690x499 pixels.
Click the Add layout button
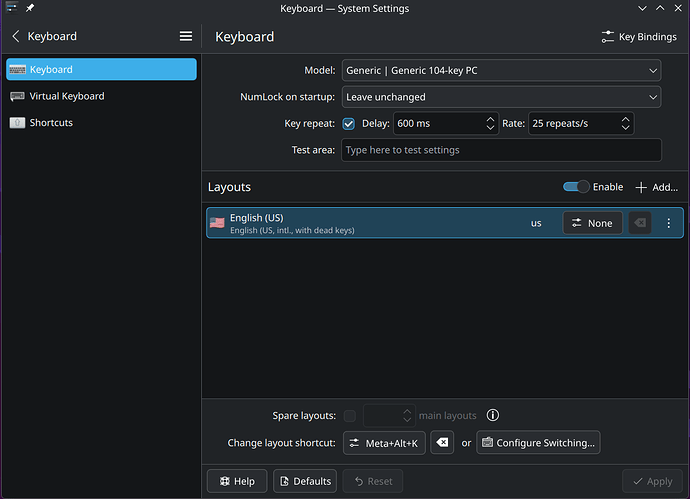pyautogui.click(x=656, y=187)
